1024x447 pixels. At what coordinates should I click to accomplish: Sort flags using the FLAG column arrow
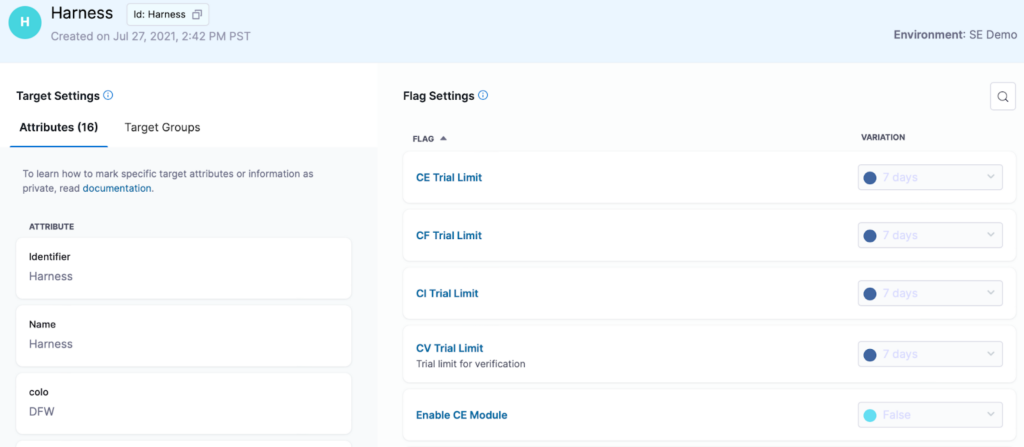coord(443,139)
